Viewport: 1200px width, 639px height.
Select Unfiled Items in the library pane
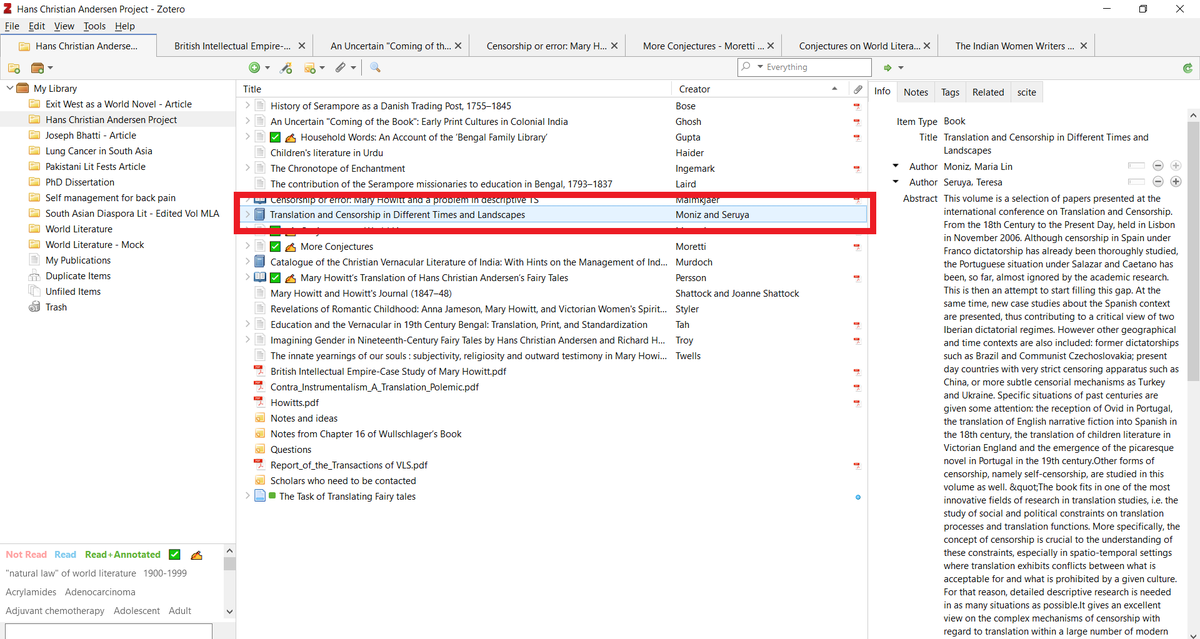point(73,291)
